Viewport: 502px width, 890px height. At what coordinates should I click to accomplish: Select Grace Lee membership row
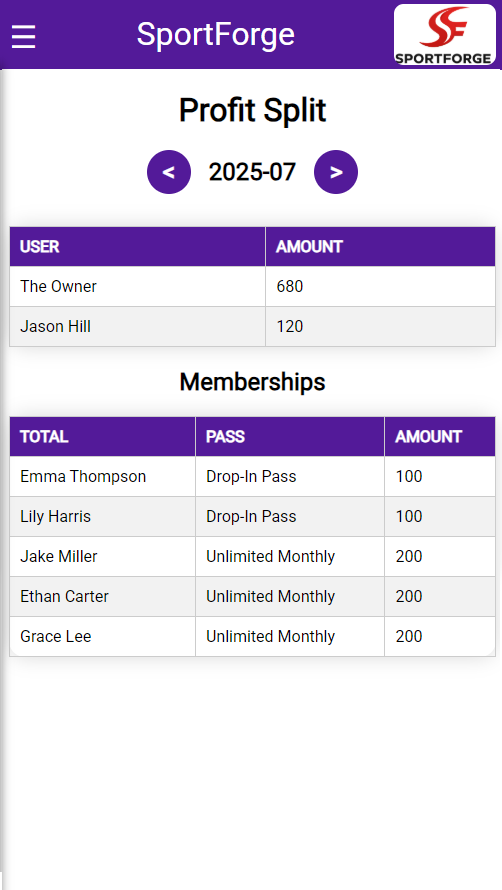click(252, 636)
